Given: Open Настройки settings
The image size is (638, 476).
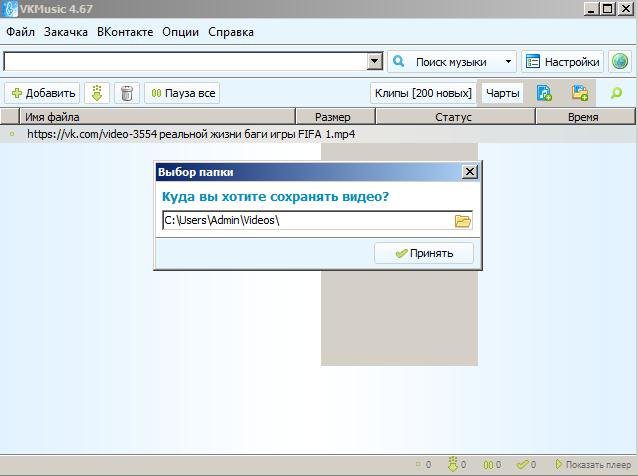Looking at the screenshot, I should [x=562, y=62].
